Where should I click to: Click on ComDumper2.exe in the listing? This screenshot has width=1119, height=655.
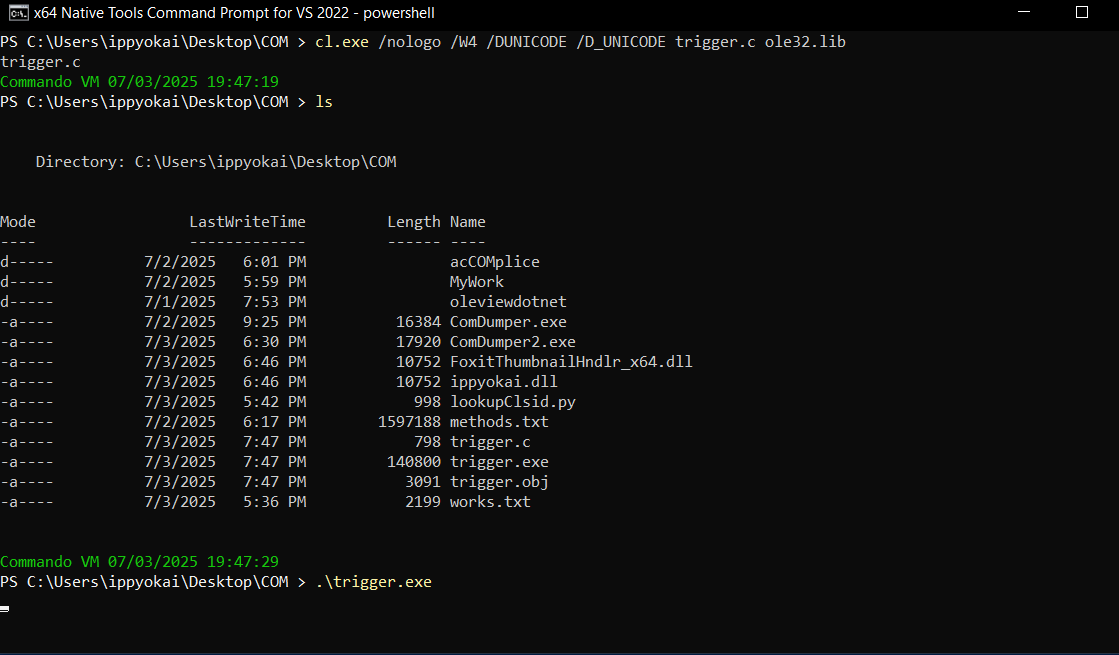[x=512, y=342]
